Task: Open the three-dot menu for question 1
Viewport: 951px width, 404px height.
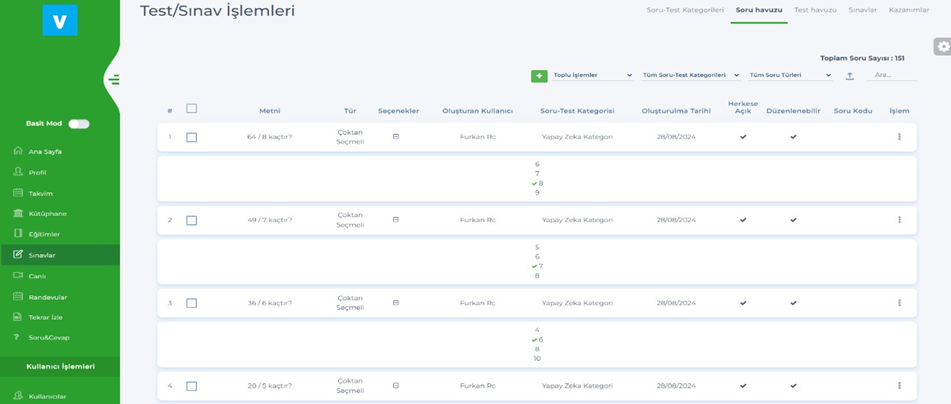Action: (x=899, y=137)
